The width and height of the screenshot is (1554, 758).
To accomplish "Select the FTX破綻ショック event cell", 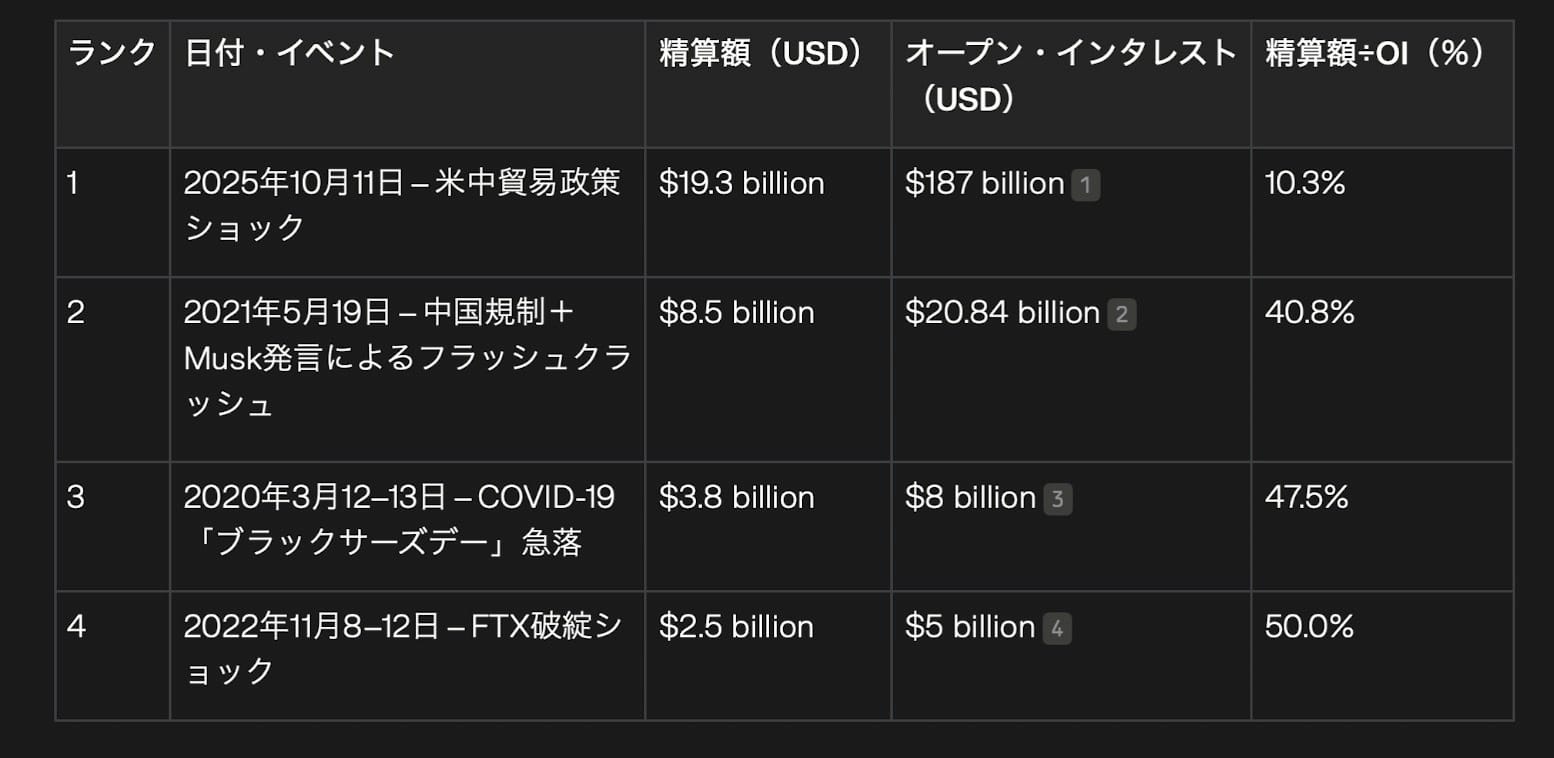I will coord(402,649).
